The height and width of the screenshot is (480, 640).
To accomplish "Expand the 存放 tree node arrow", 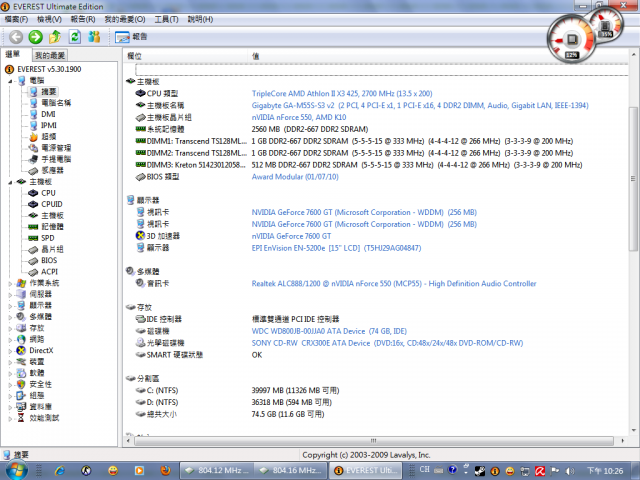I will click(x=10, y=328).
